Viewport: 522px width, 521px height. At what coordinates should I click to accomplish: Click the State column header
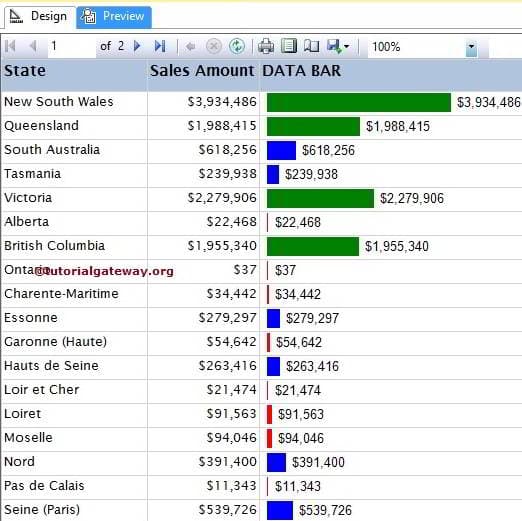click(74, 75)
